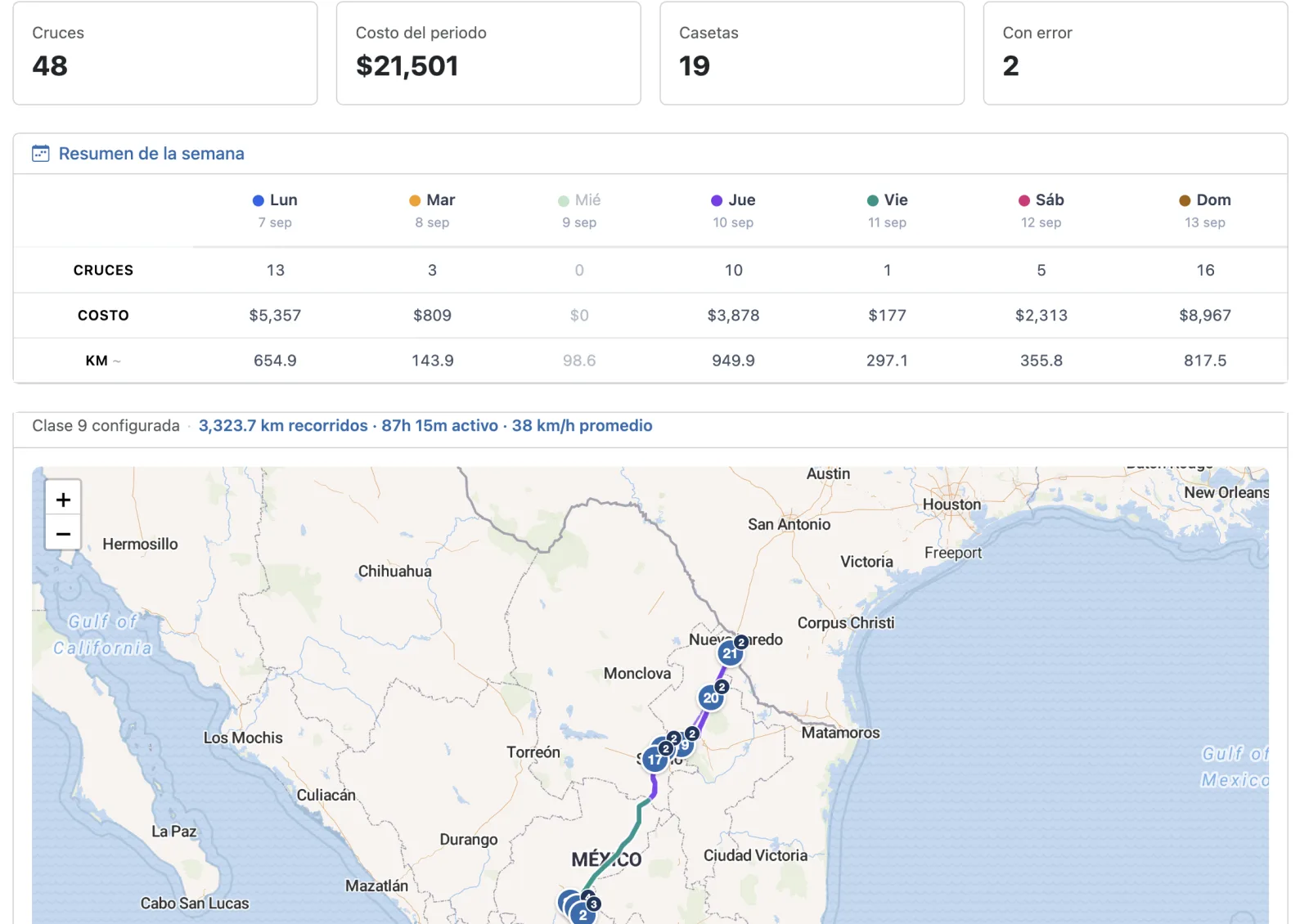Viewport: 1309px width, 924px height.
Task: Click Wednesday's km value 98.6
Action: [579, 361]
